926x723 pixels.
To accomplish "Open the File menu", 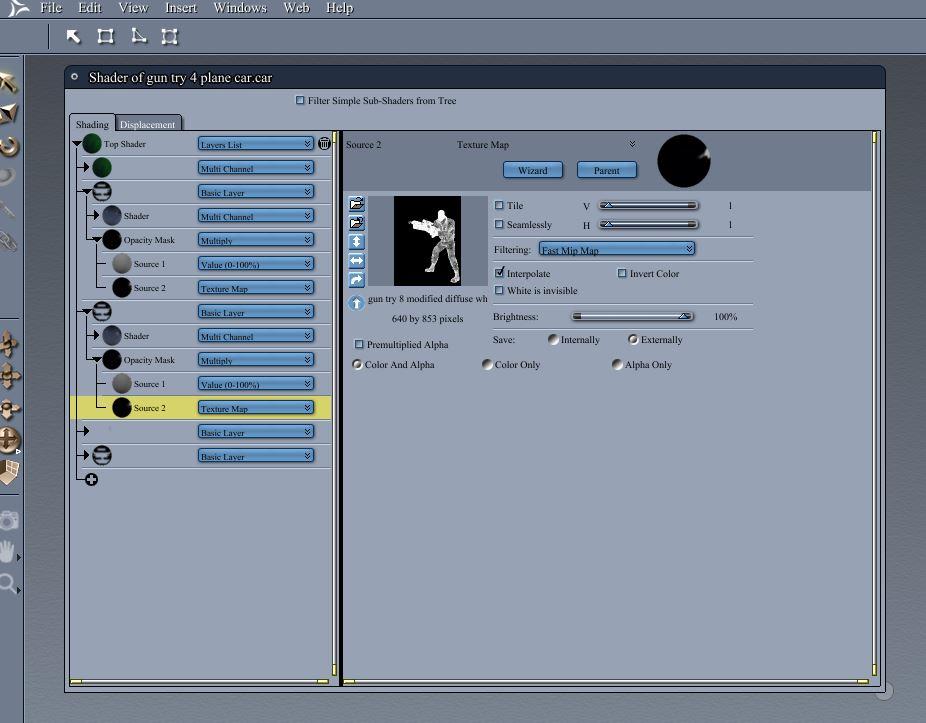I will (51, 8).
